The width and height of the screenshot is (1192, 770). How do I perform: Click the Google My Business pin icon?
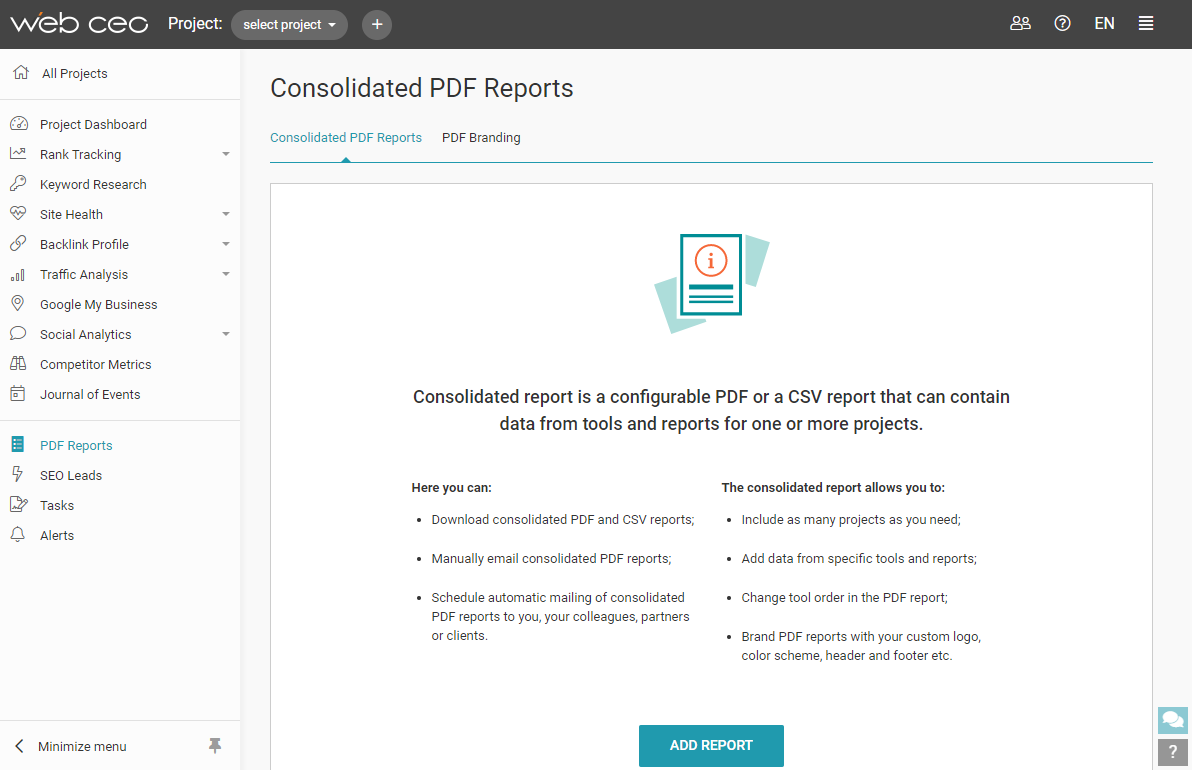coord(18,303)
